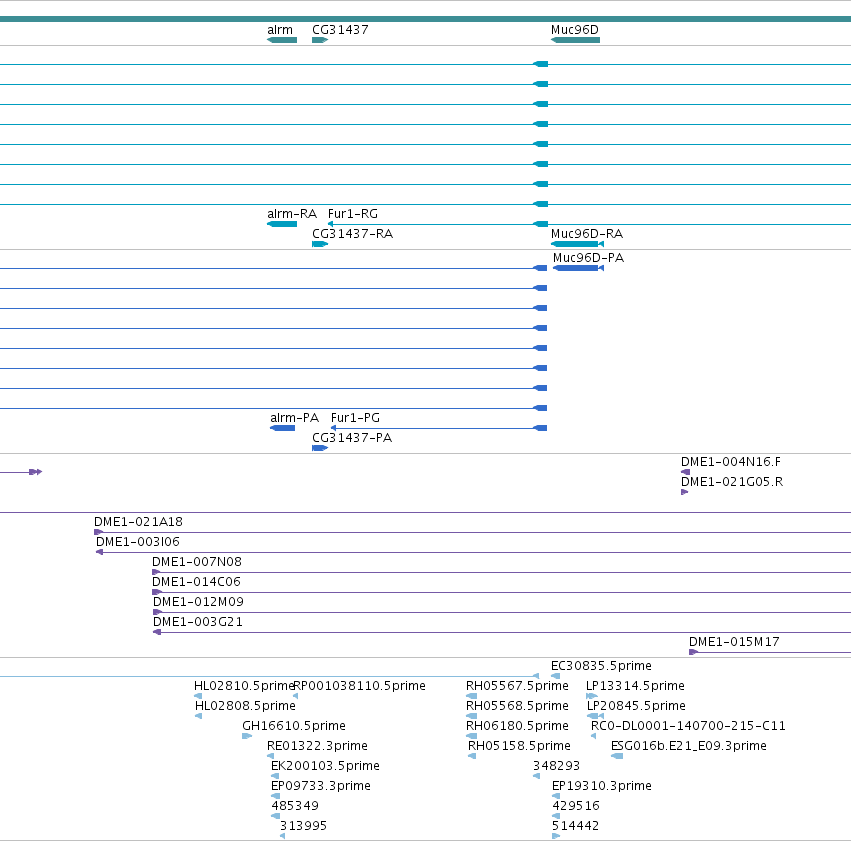This screenshot has height=841, width=851.
Task: Click EST EC30835.5prime
Action: [x=555, y=676]
